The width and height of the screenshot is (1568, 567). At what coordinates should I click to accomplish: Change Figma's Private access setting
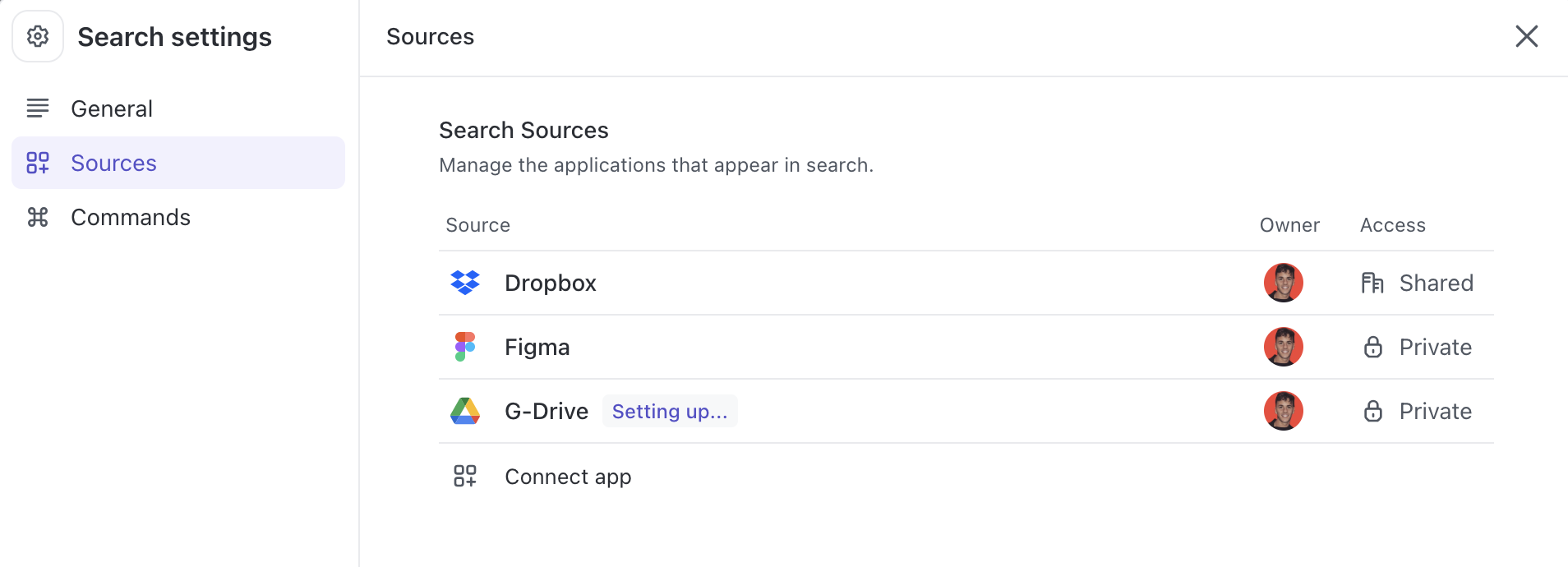point(1435,347)
